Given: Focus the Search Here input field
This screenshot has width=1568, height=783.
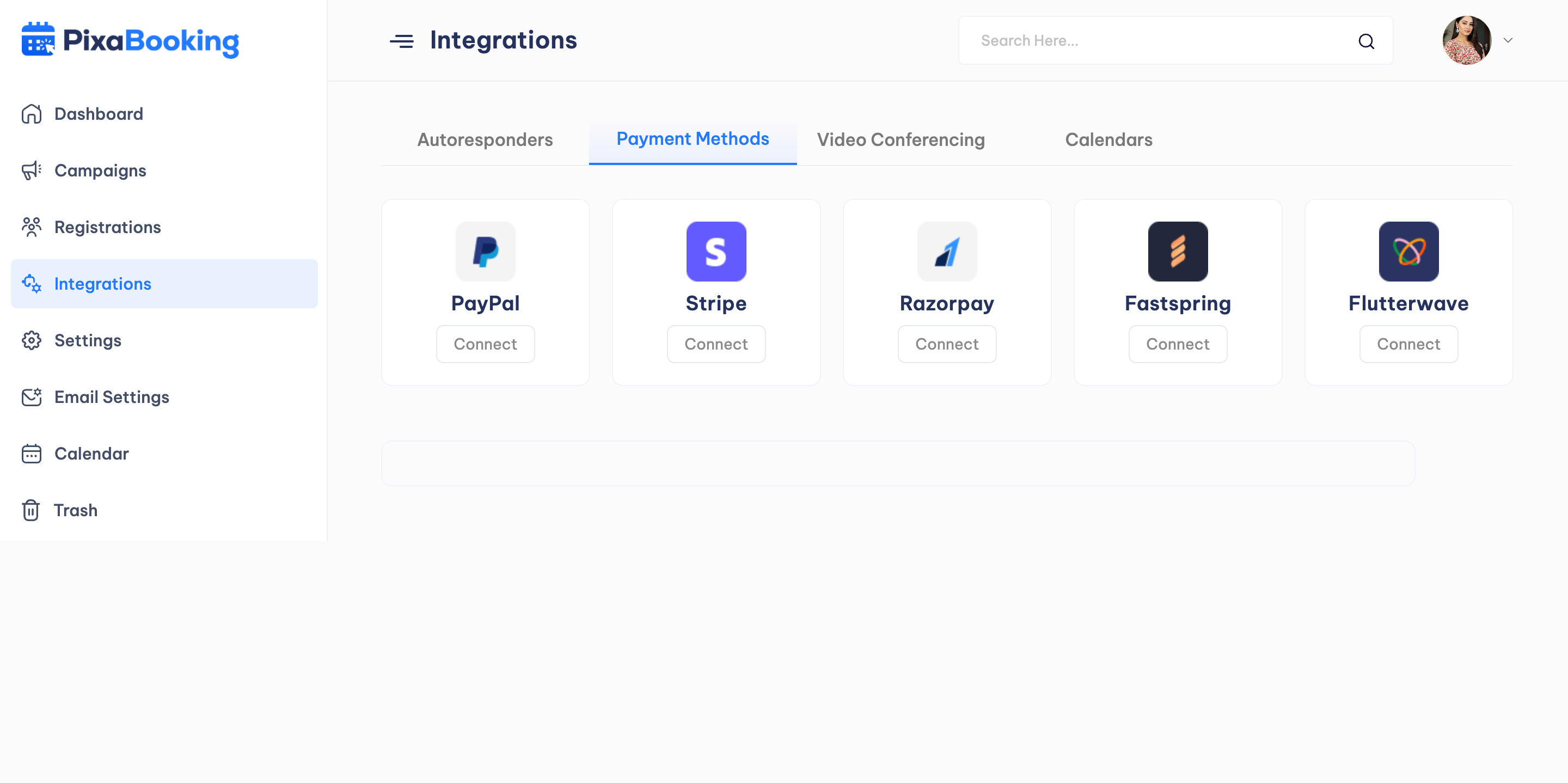Looking at the screenshot, I should (x=1175, y=41).
